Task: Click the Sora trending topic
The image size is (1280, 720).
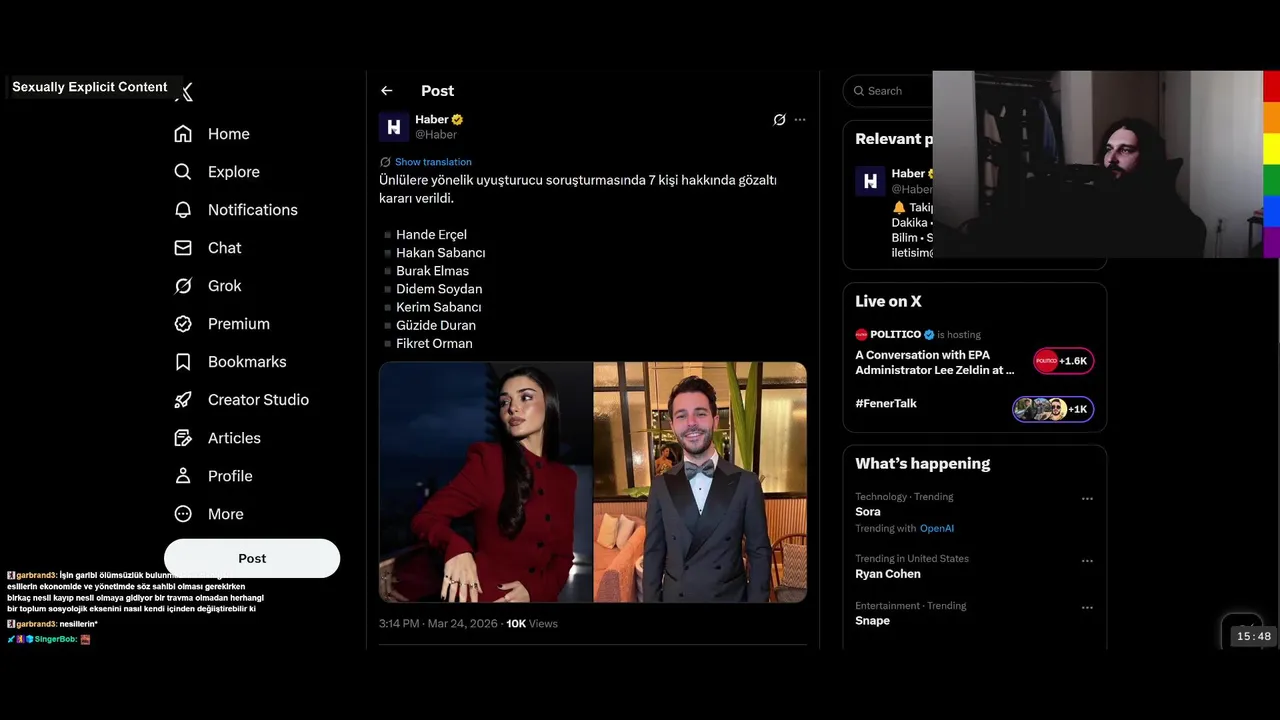Action: coord(868,512)
